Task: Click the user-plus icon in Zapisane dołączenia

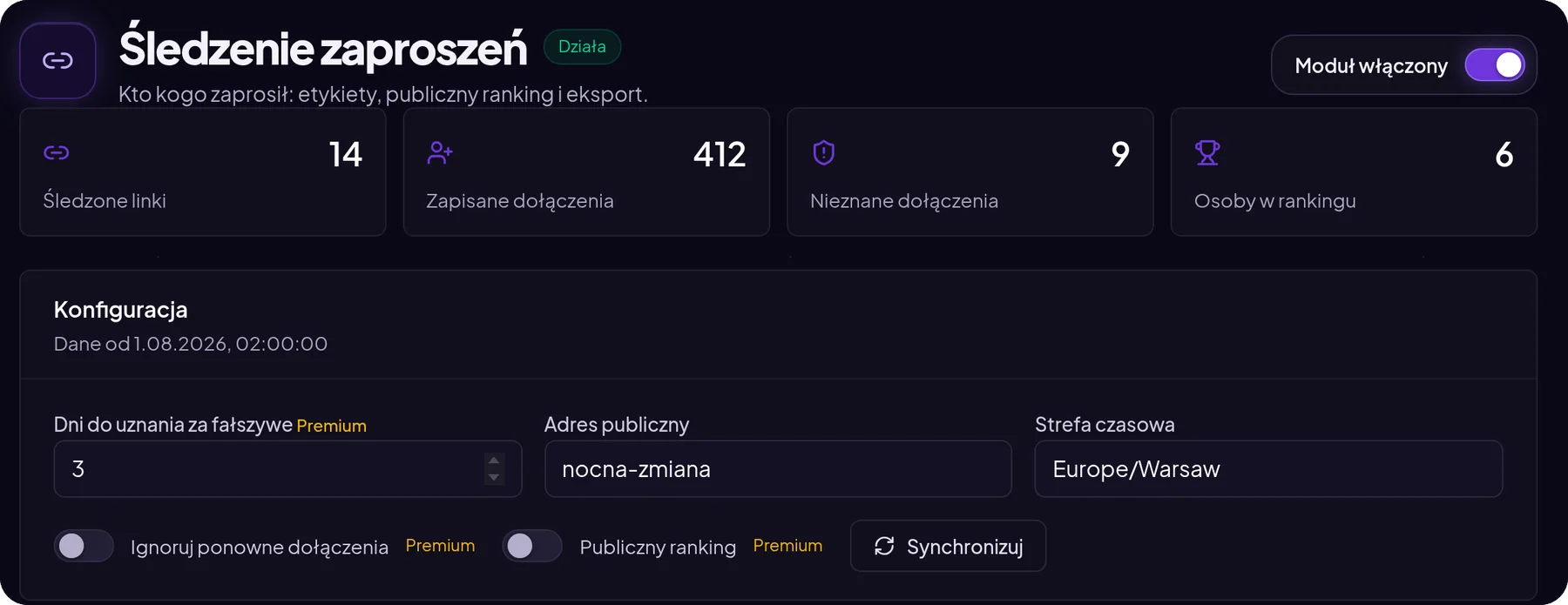Action: 440,153
